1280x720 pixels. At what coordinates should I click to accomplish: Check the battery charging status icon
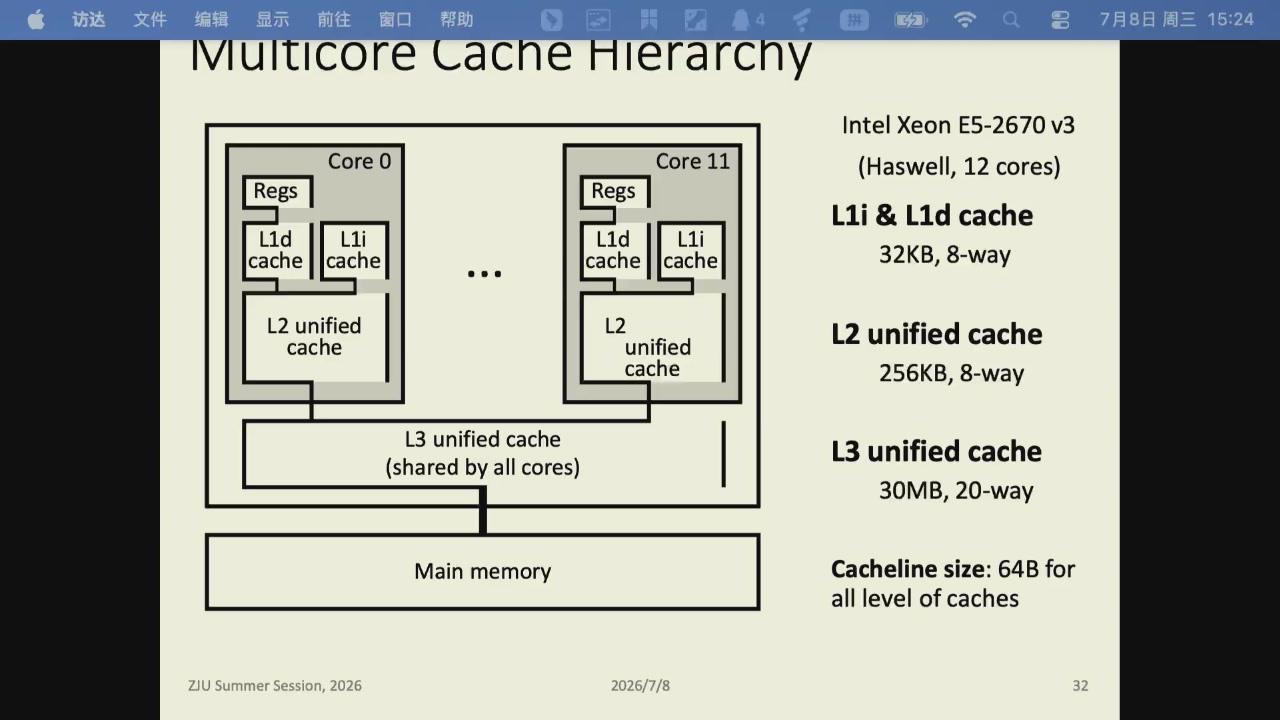pyautogui.click(x=911, y=19)
